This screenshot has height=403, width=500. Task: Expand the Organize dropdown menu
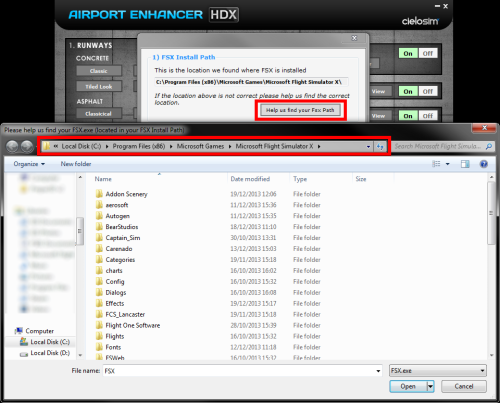coord(29,164)
